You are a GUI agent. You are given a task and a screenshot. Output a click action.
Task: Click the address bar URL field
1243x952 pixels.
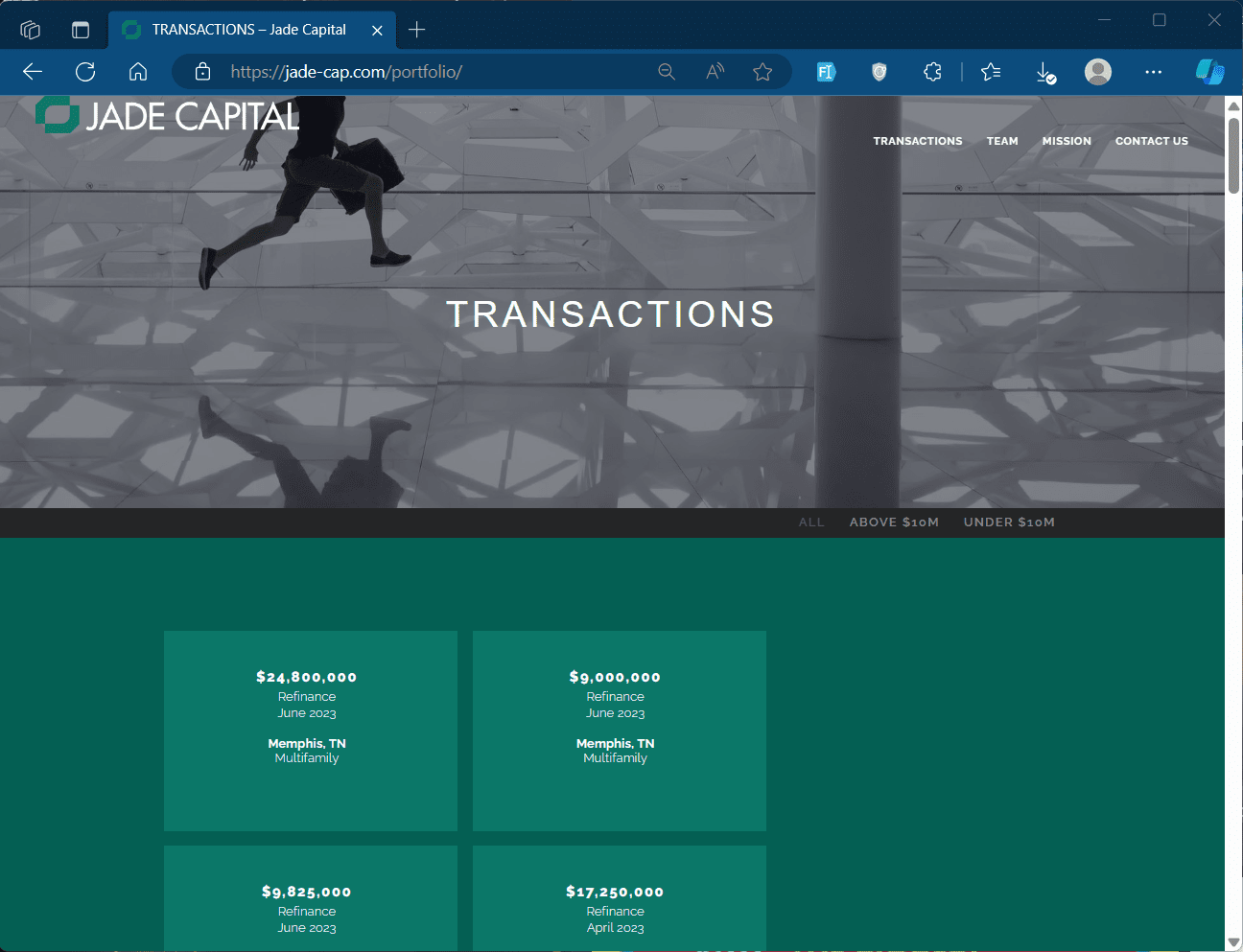click(436, 72)
